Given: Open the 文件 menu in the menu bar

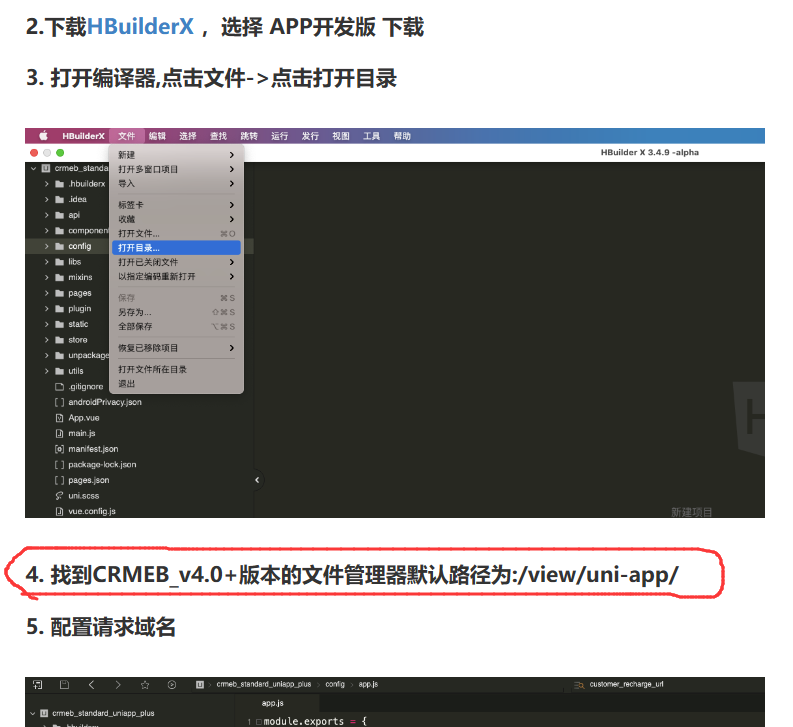Looking at the screenshot, I should click(126, 136).
